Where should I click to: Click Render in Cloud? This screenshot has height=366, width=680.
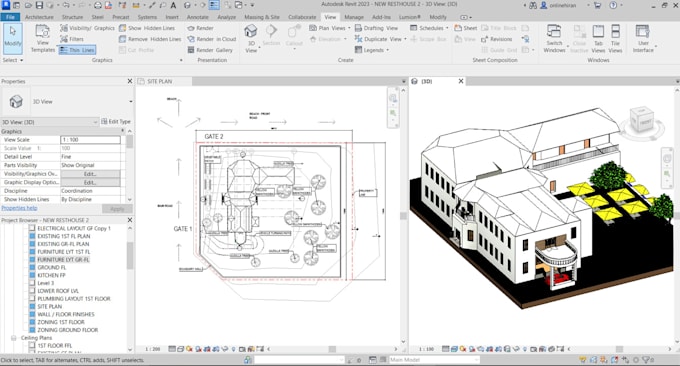(212, 39)
